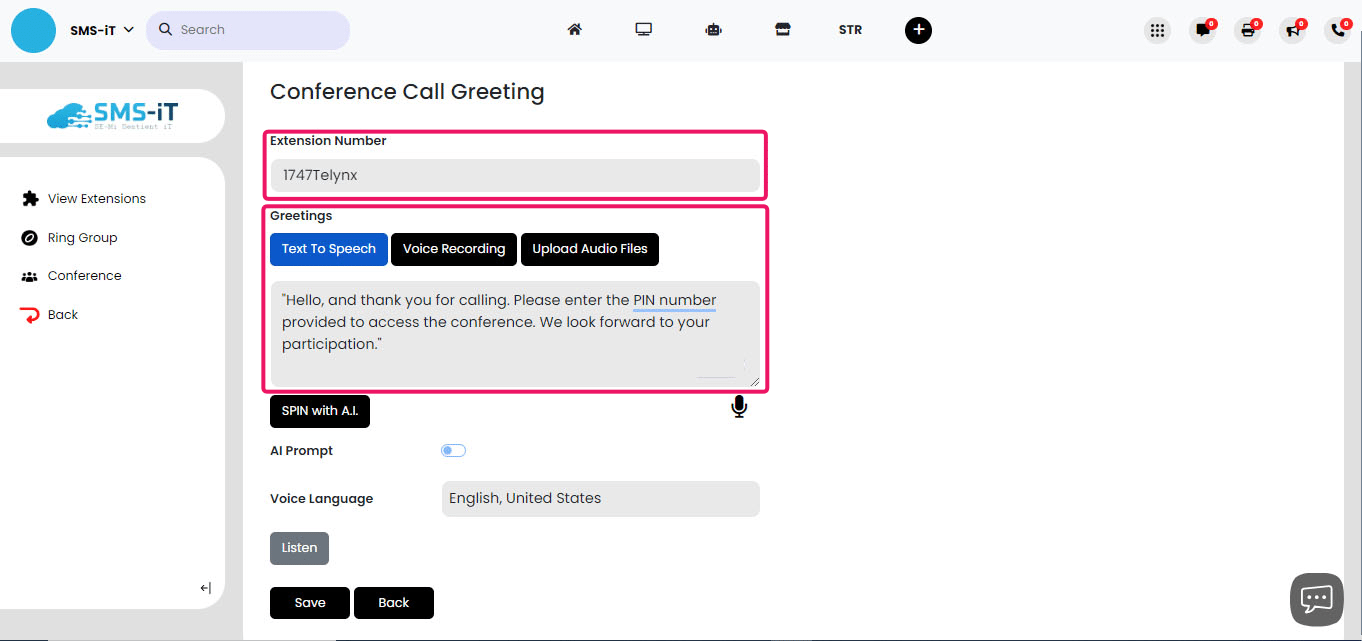
Task: Open the SMS-iT workspace dropdown
Action: pyautogui.click(x=101, y=30)
